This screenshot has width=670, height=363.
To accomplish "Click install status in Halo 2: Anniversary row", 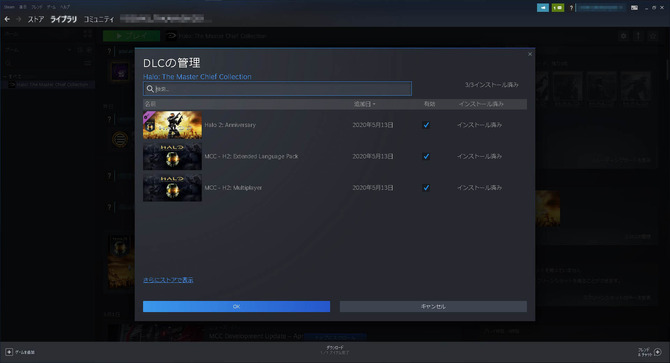I will [479, 125].
